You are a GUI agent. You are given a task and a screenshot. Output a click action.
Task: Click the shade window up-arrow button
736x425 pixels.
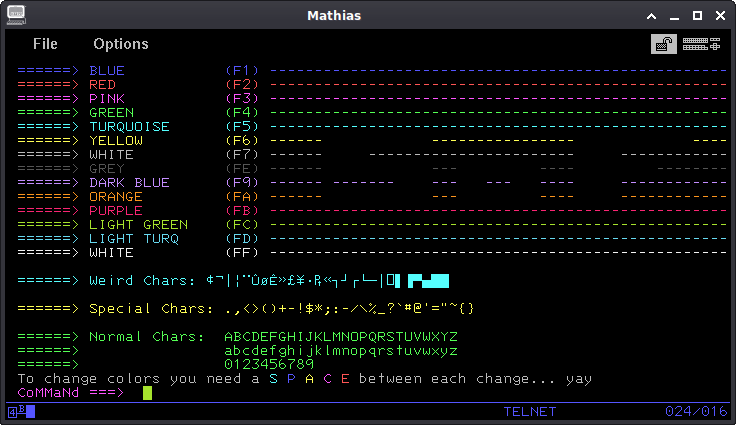[x=651, y=16]
